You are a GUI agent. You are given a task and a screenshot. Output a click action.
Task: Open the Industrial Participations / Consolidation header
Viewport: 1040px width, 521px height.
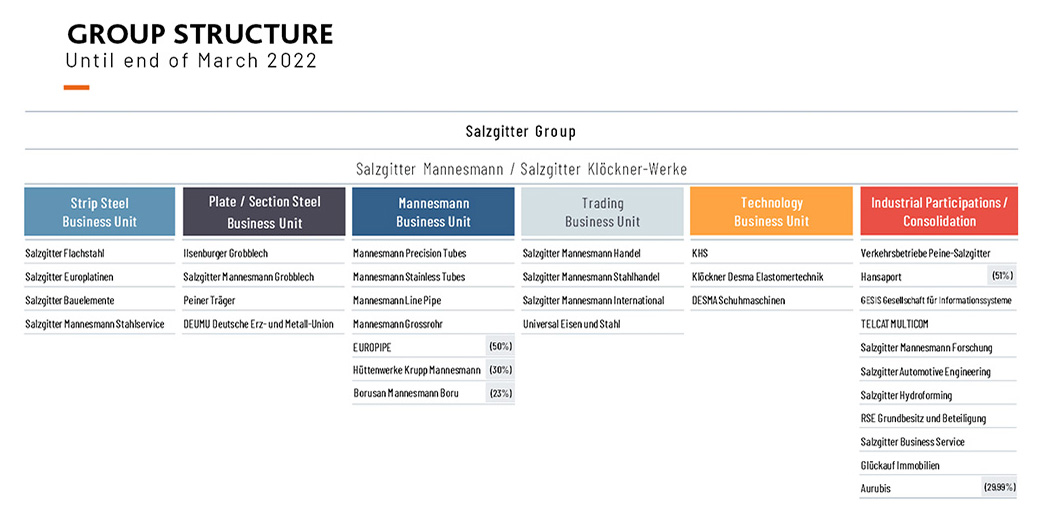pos(939,212)
